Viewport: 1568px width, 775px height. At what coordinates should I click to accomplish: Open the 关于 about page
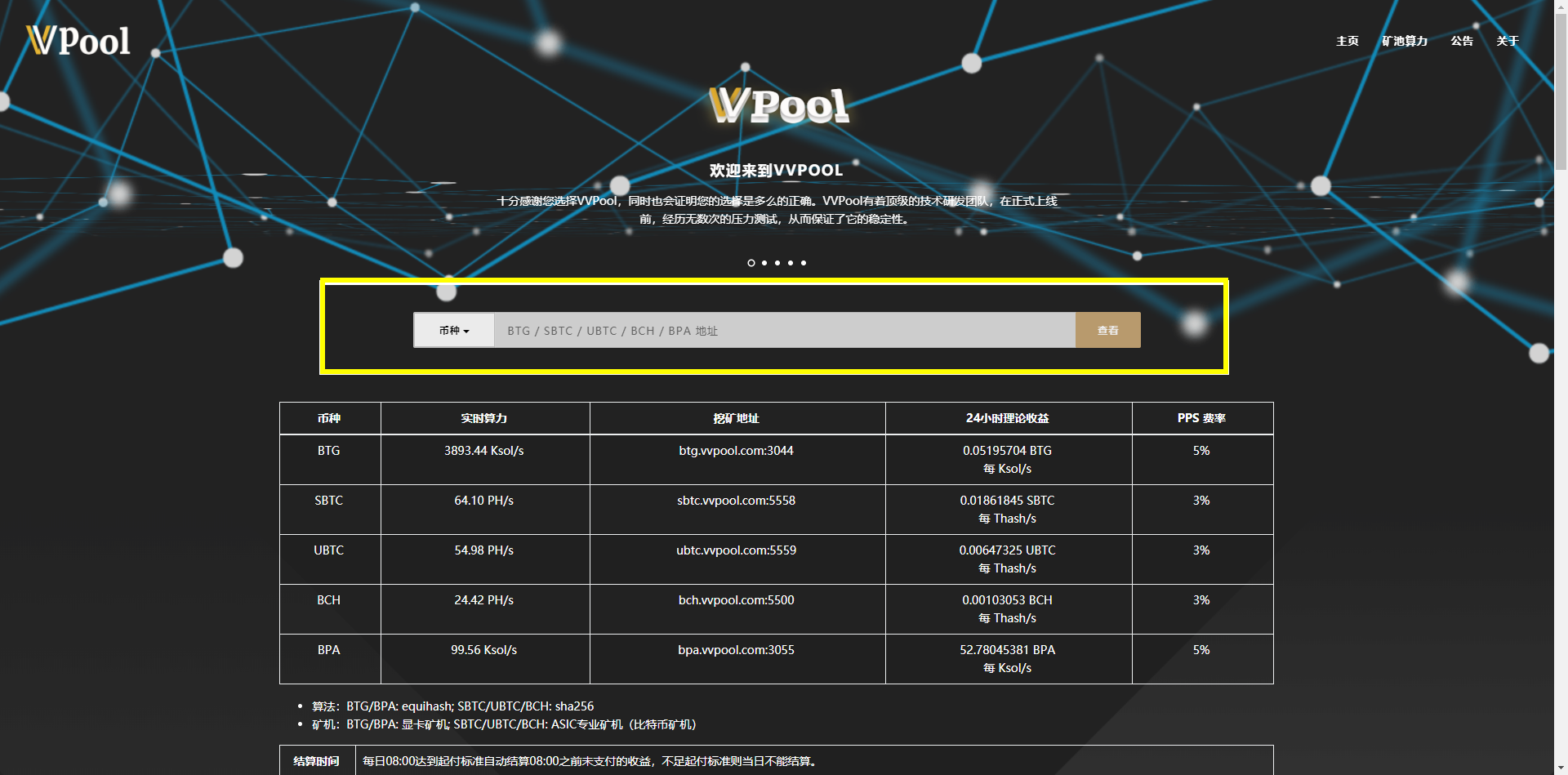(1507, 41)
